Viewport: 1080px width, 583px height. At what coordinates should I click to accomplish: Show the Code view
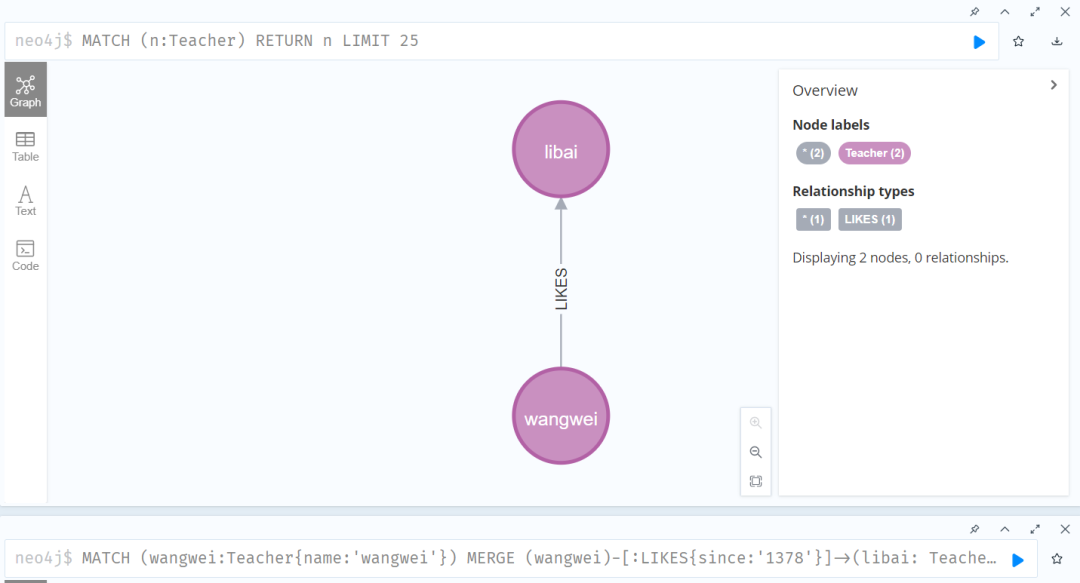[25, 255]
